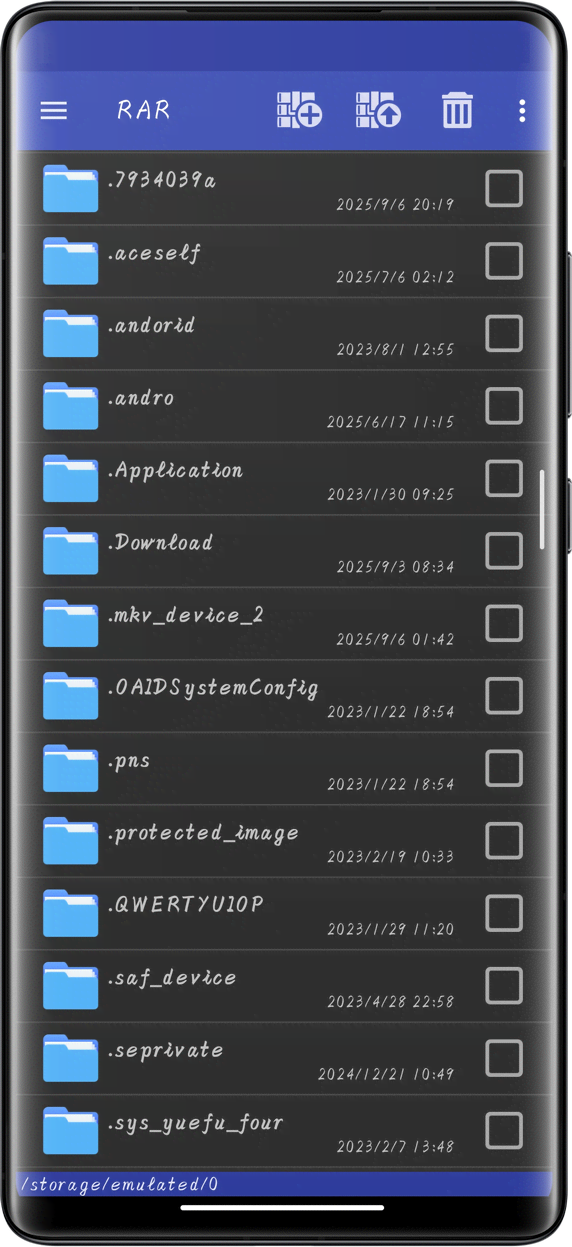The image size is (572, 1247).
Task: Open the hamburger navigation menu
Action: 53,110
